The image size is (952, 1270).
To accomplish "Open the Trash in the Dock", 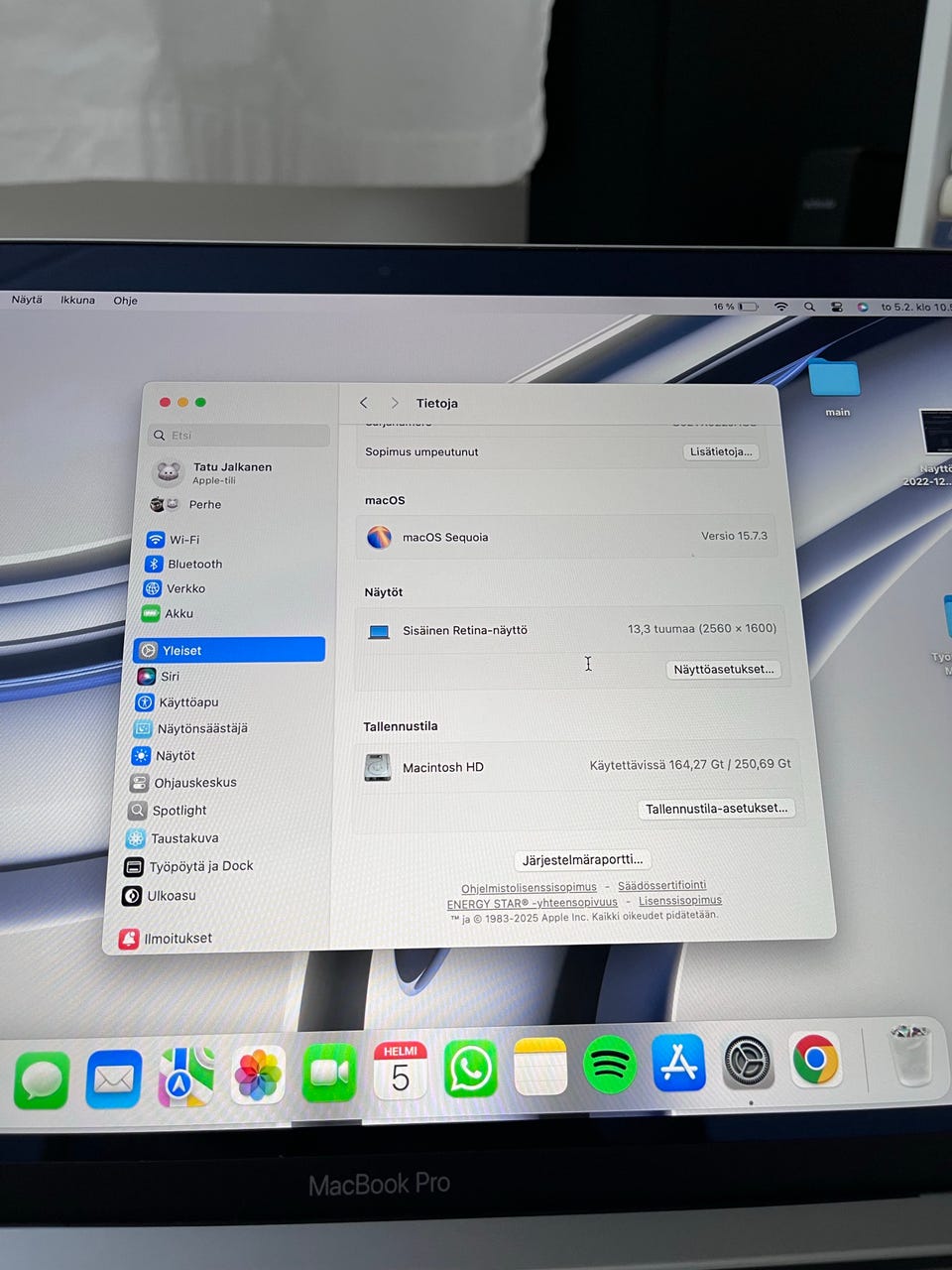I will point(909,1057).
